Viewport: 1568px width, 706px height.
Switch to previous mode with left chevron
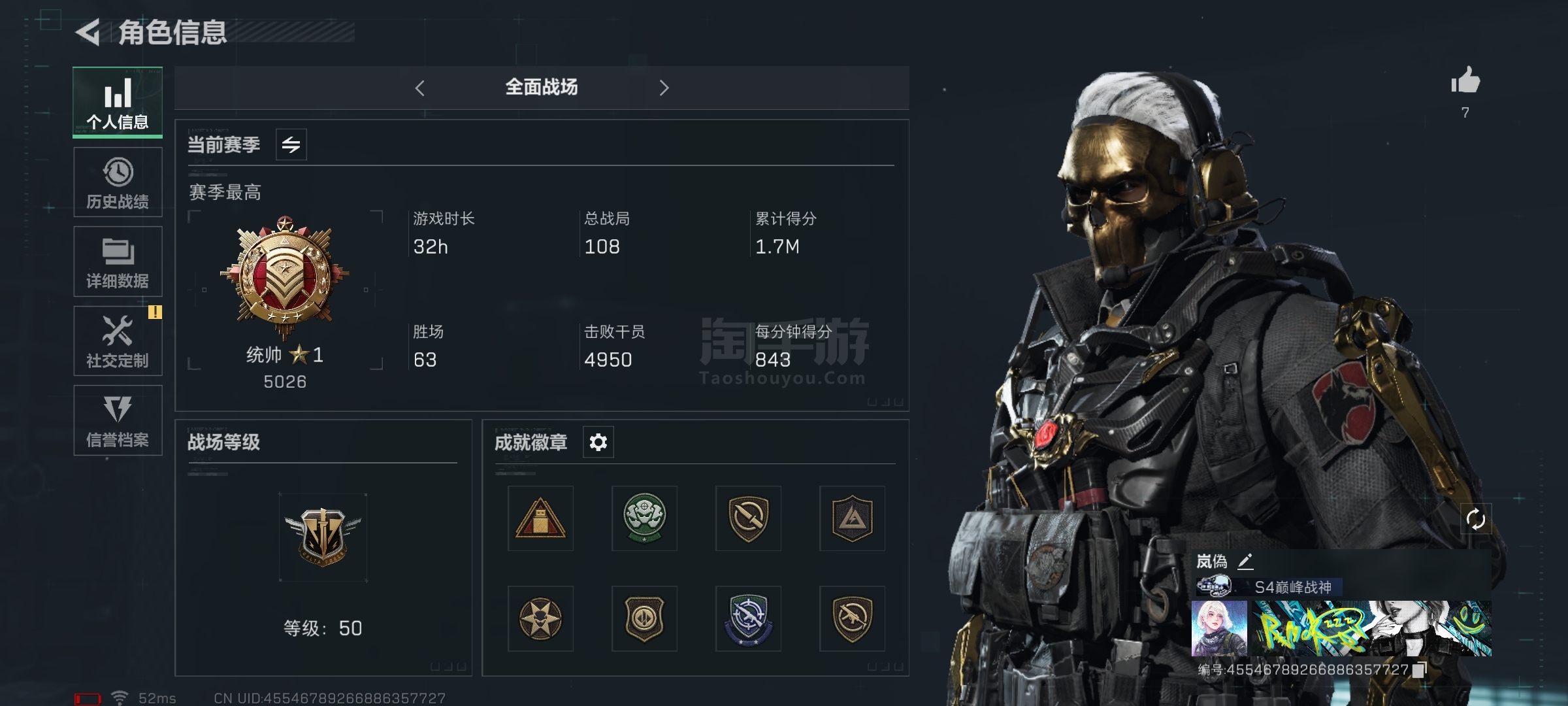pos(420,88)
